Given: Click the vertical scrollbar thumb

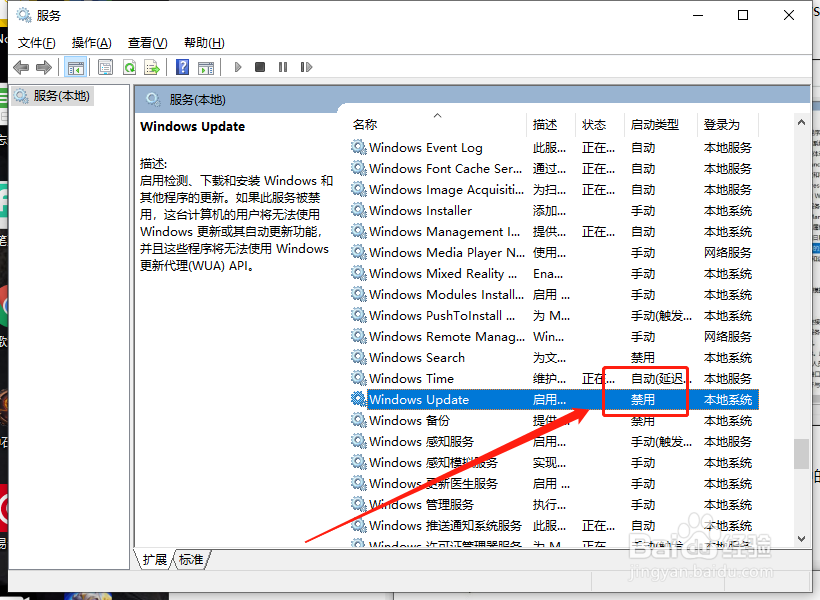Looking at the screenshot, I should coord(801,454).
